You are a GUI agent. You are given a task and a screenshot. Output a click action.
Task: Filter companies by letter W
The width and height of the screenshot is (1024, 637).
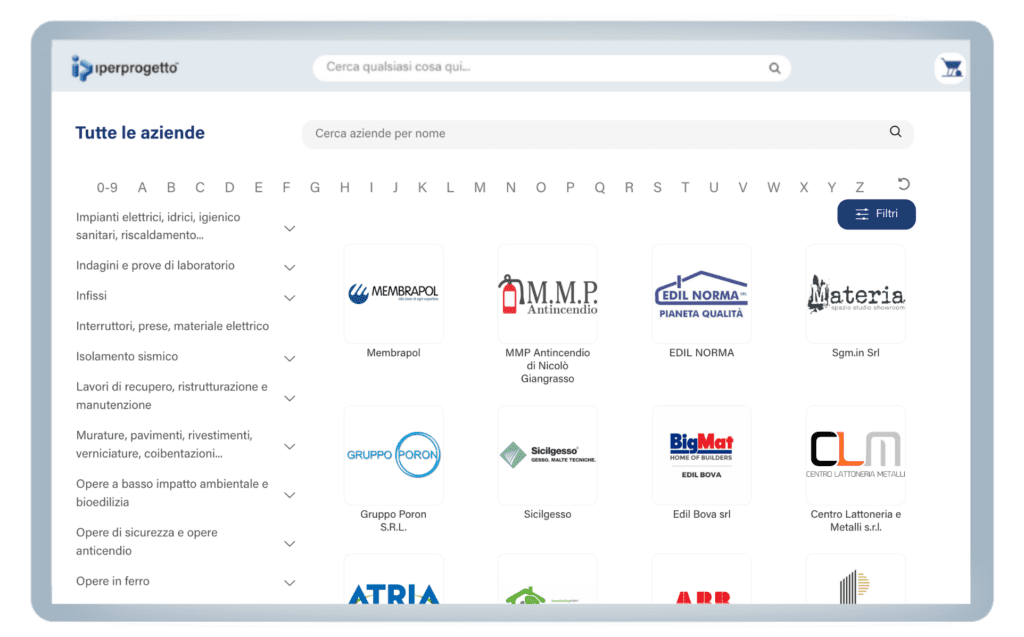coord(773,188)
